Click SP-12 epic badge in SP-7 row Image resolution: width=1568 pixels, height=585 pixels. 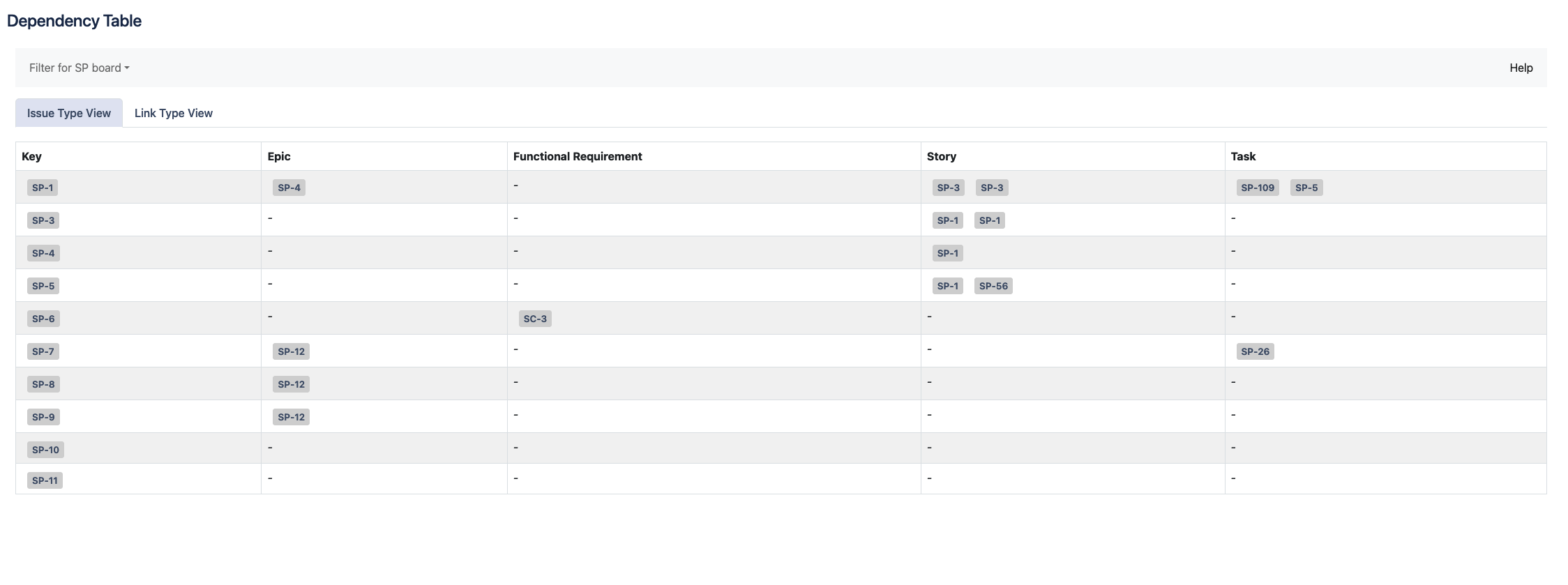[x=291, y=351]
